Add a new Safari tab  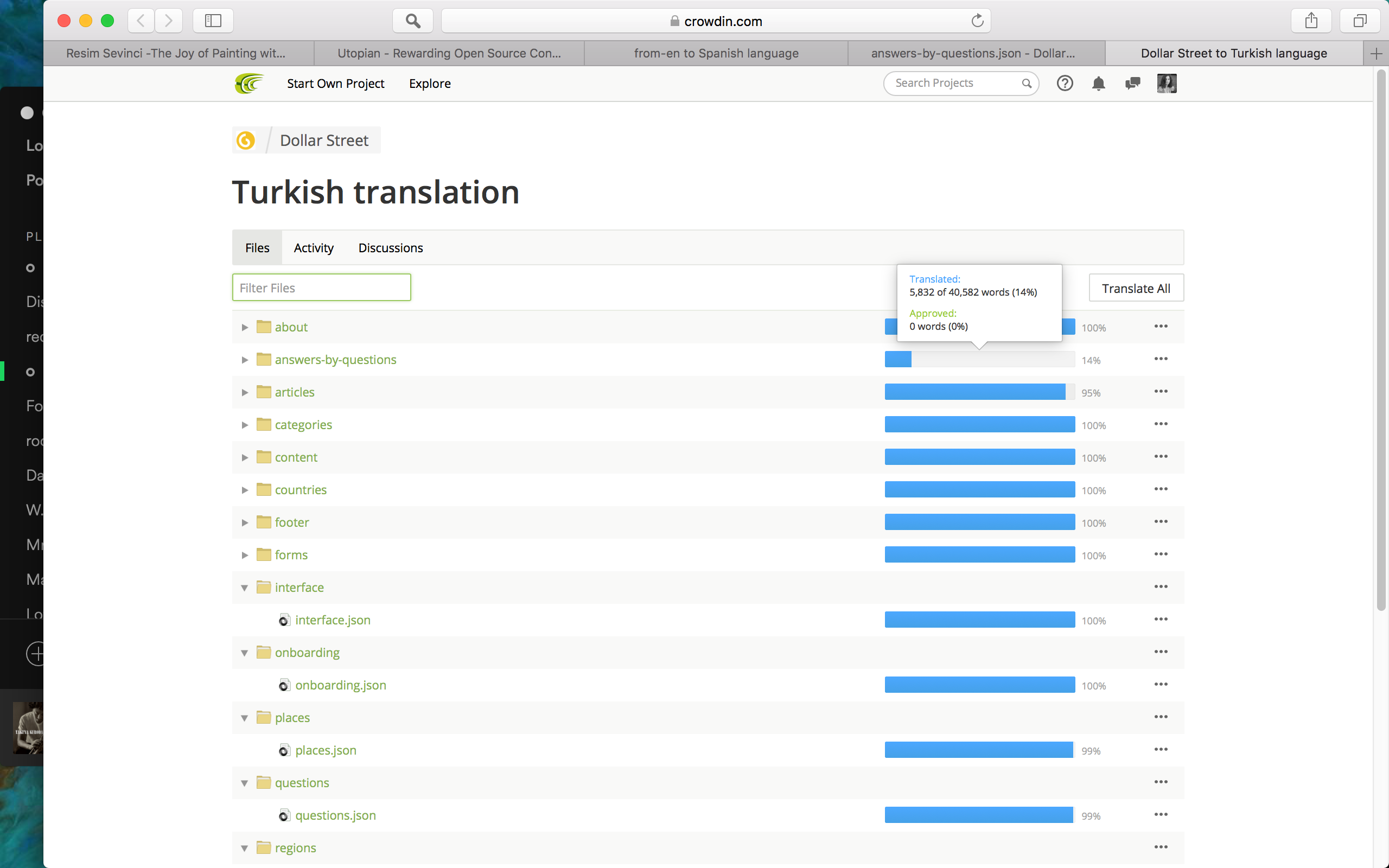pyautogui.click(x=1376, y=53)
